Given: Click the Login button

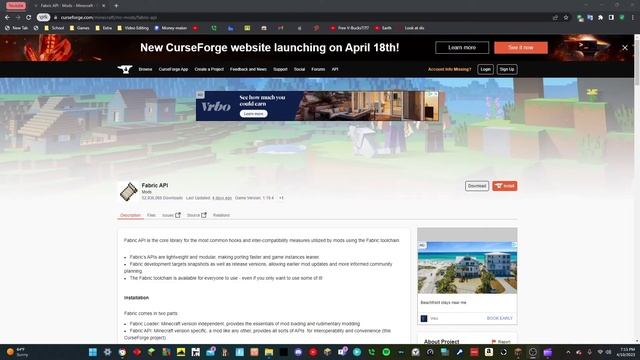Looking at the screenshot, I should click(485, 69).
